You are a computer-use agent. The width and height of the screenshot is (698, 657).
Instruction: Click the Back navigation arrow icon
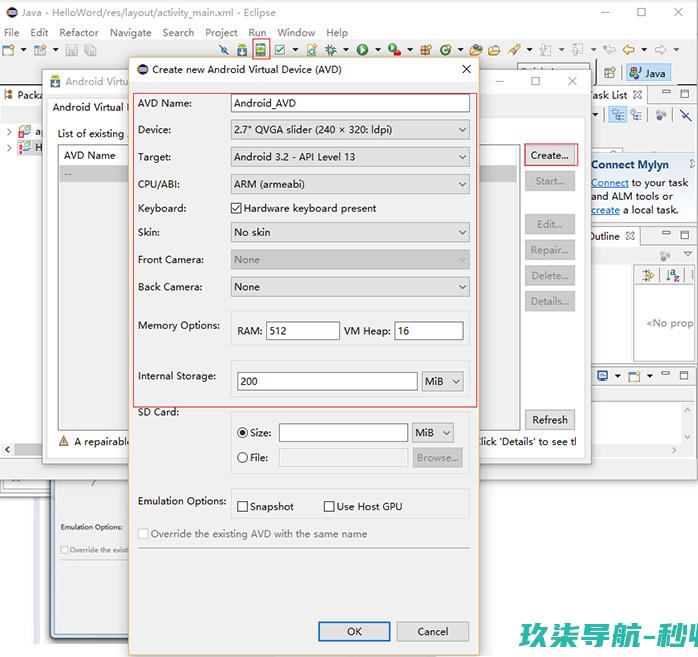click(x=629, y=49)
